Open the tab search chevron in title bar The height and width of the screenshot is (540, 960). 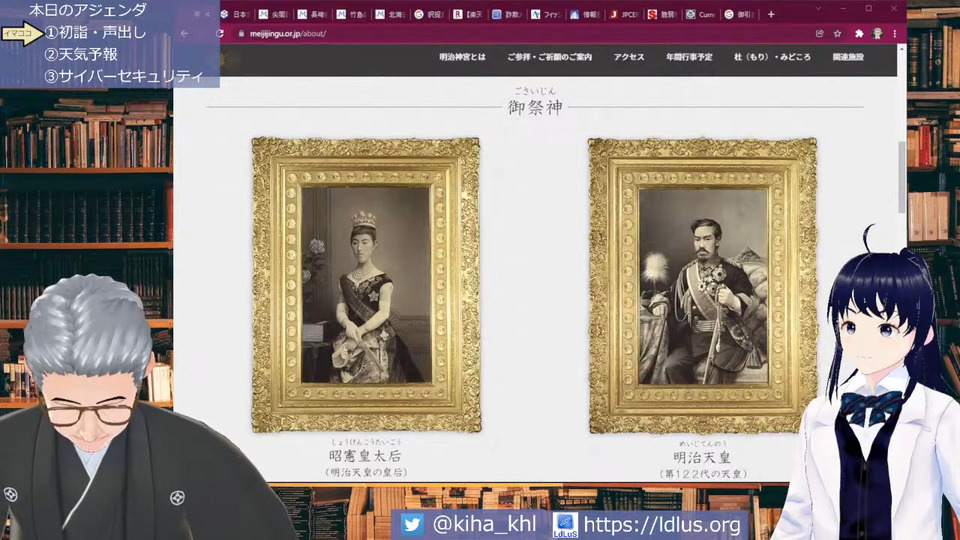[x=818, y=9]
